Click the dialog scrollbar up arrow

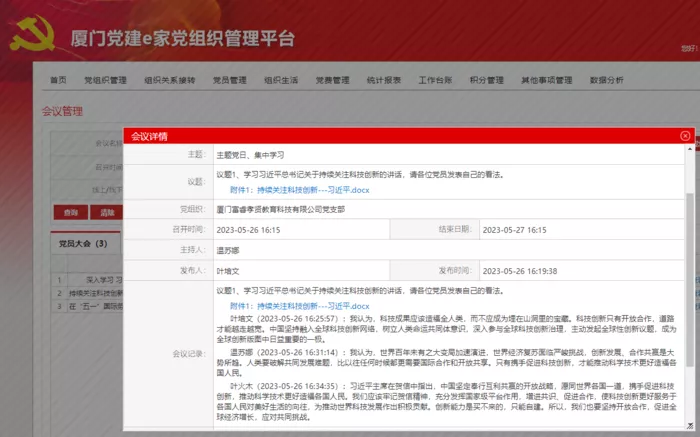click(690, 149)
